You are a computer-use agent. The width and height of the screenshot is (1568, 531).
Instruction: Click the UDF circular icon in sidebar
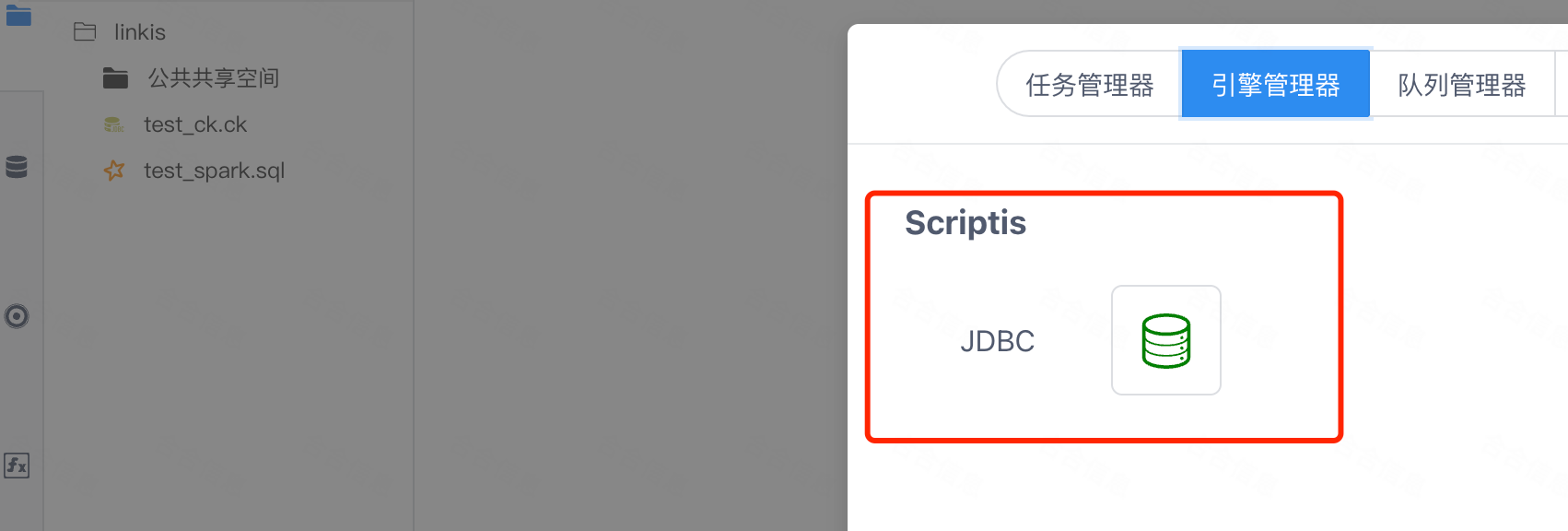click(x=18, y=316)
